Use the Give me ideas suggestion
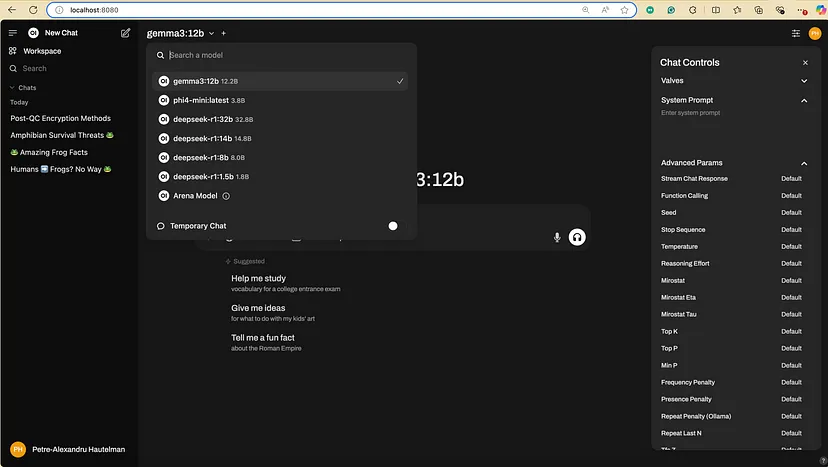Viewport: 828px width, 467px height. (x=273, y=312)
